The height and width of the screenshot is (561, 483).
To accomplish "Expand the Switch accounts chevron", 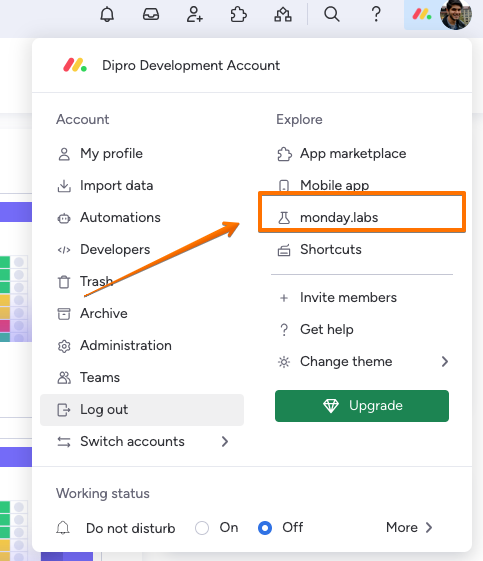I will pos(225,442).
